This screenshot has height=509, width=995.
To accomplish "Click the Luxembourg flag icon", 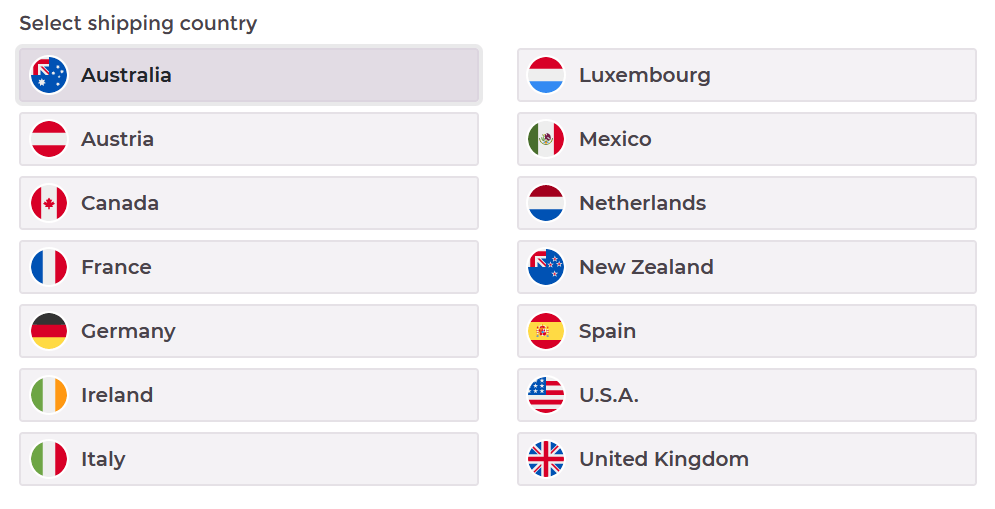I will point(546,75).
